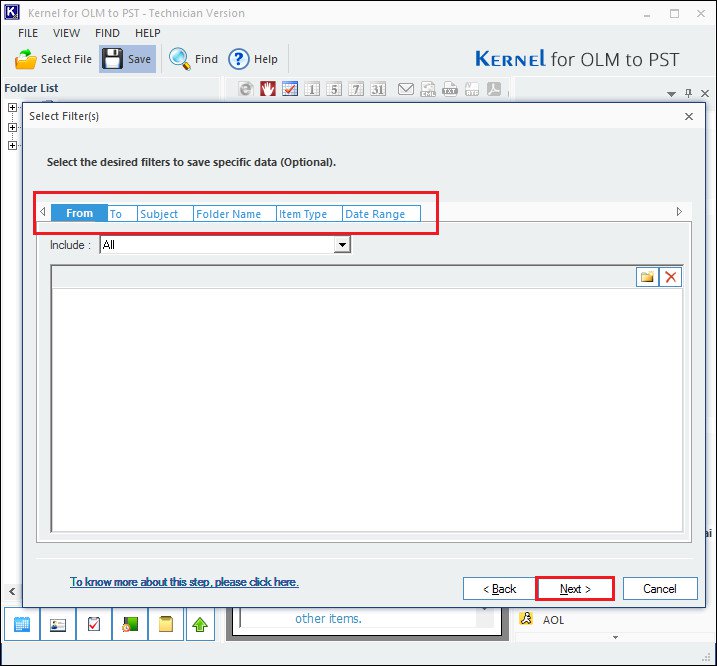The width and height of the screenshot is (717, 666).
Task: Click the right panel dropdown arrow
Action: (671, 94)
